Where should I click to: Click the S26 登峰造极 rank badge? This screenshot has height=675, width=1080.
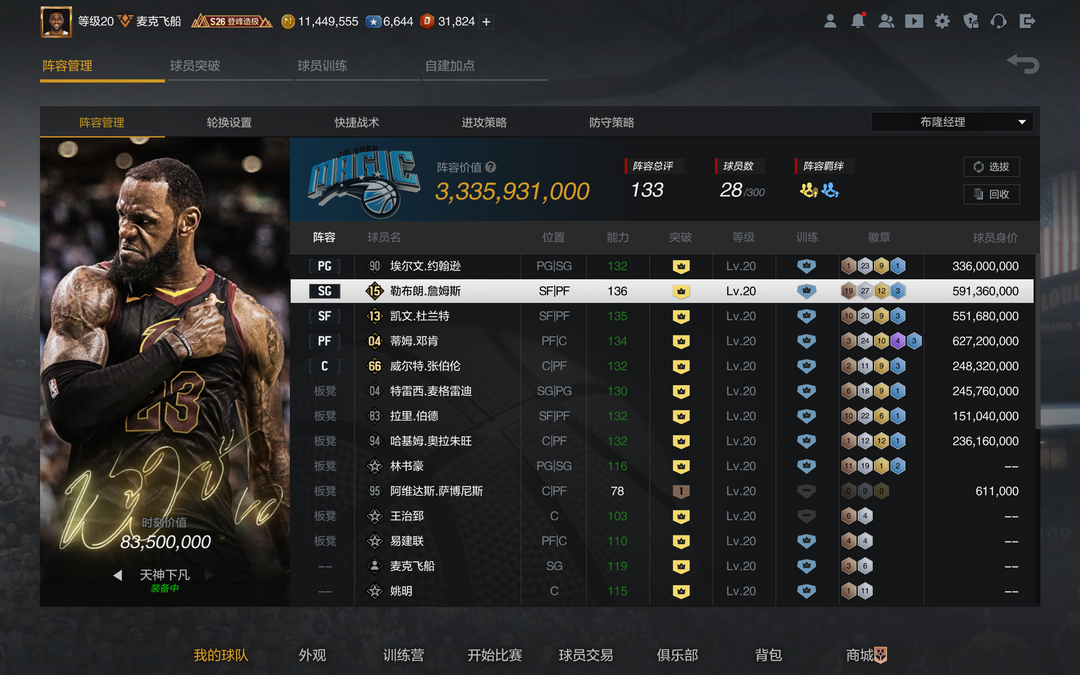pyautogui.click(x=231, y=21)
